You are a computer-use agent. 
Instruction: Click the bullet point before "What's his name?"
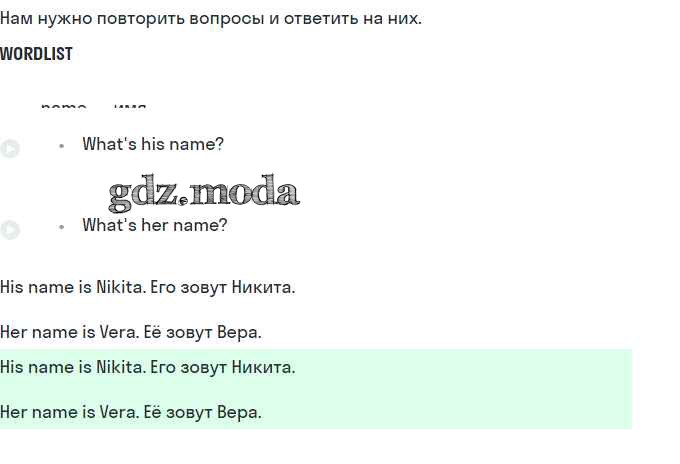61,146
